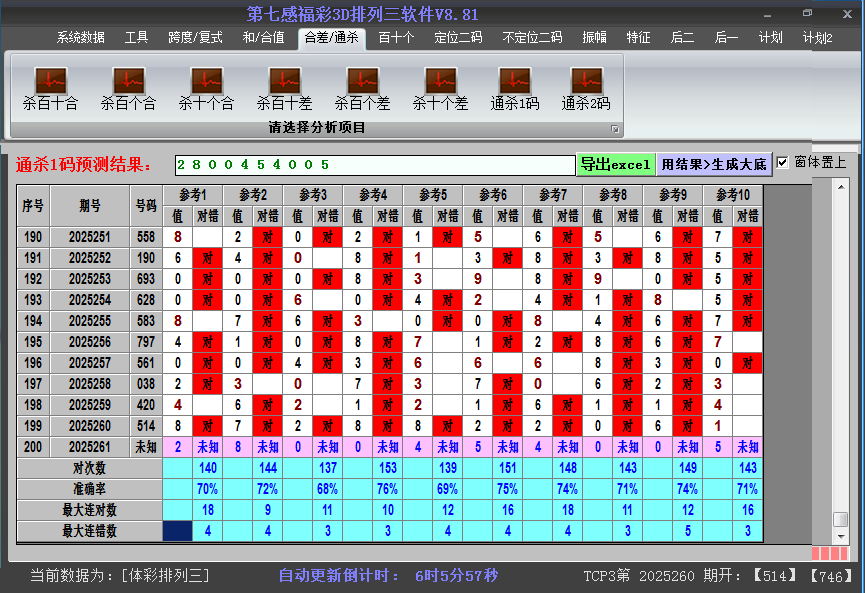The height and width of the screenshot is (593, 865).
Task: Switch to the 定位二码 tab
Action: (x=458, y=38)
